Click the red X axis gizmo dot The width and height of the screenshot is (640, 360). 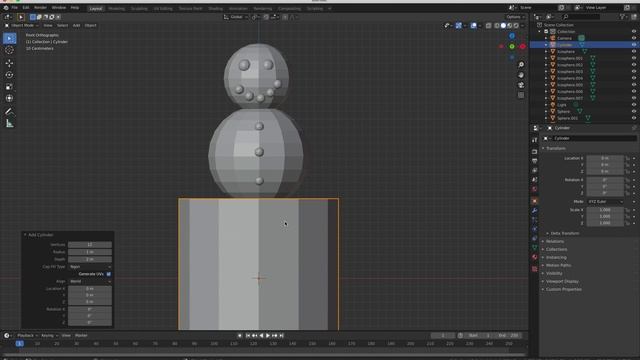point(522,47)
